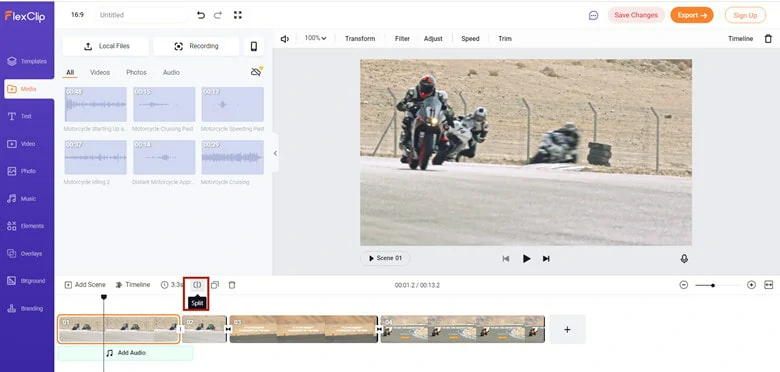Mute the clip with speaker icon
780x372 pixels.
[x=285, y=39]
